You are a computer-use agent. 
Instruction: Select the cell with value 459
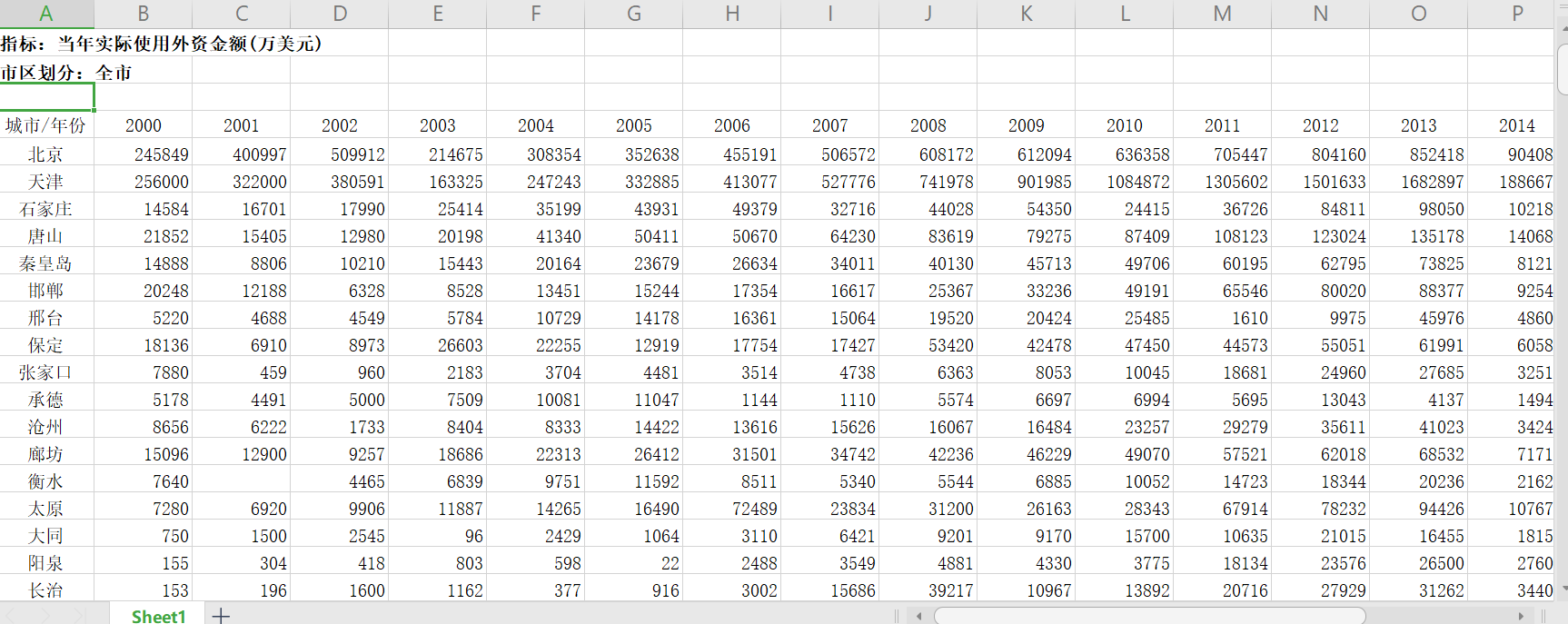point(242,372)
